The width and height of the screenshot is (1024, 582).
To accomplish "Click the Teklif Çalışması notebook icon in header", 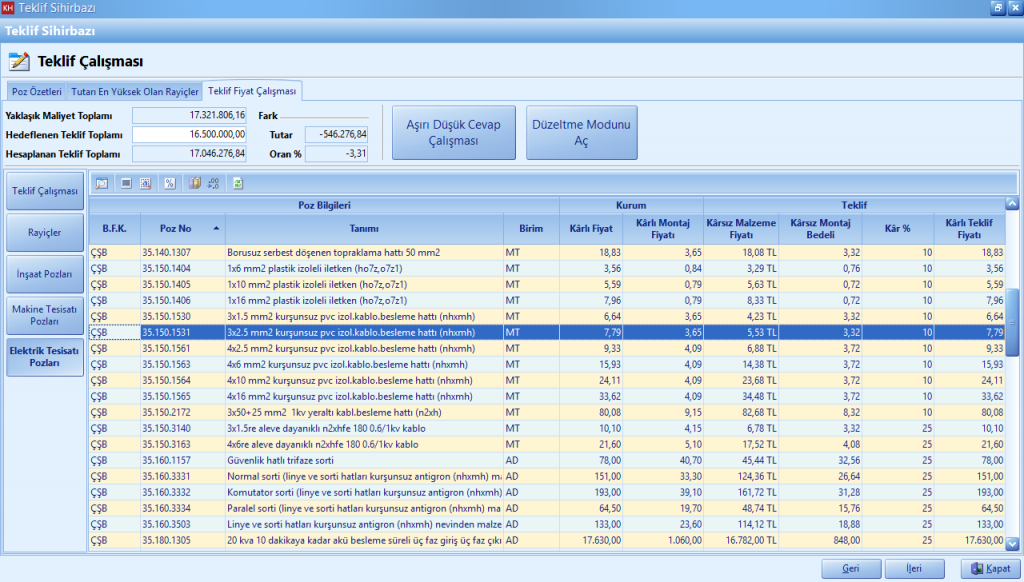I will pyautogui.click(x=19, y=61).
